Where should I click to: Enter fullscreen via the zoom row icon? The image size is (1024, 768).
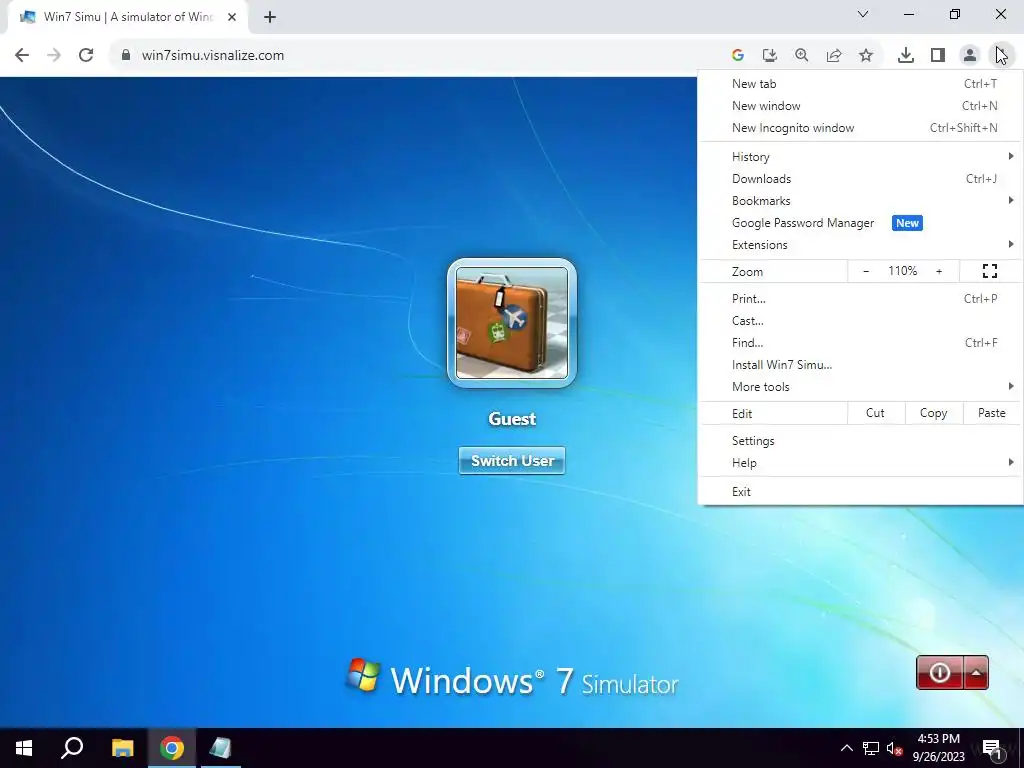point(990,271)
